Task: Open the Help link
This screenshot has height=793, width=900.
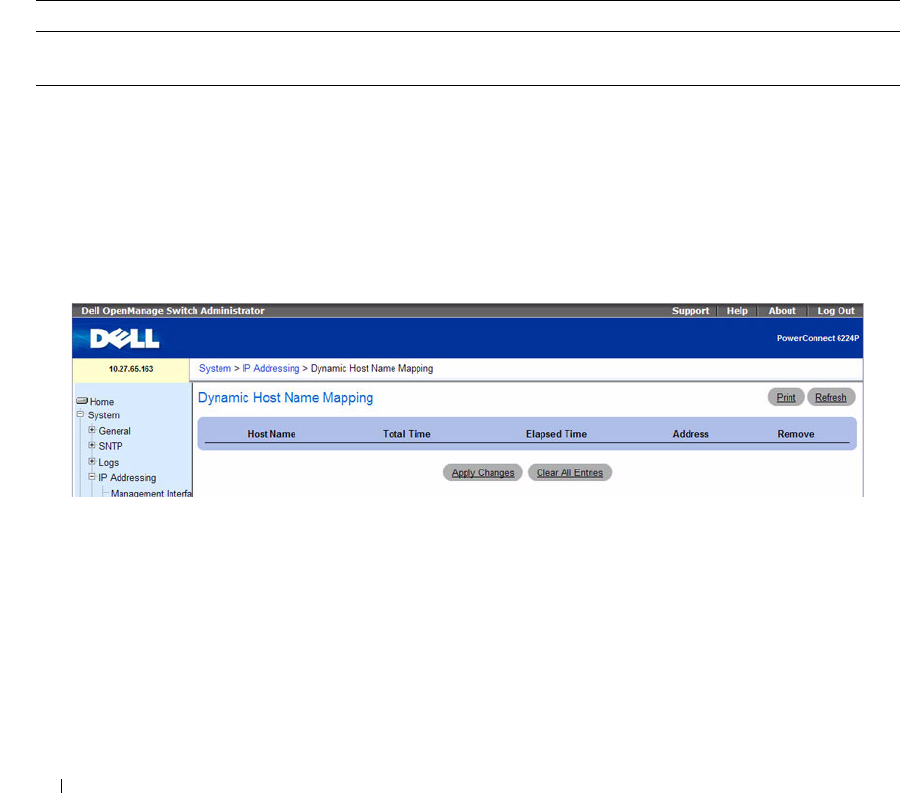Action: point(737,310)
